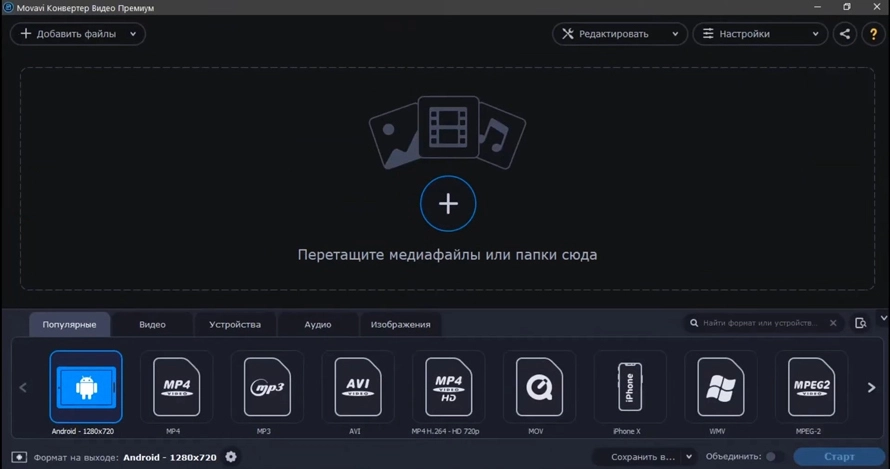Toggle the Объединить merge switch
The height and width of the screenshot is (469, 890).
point(774,457)
